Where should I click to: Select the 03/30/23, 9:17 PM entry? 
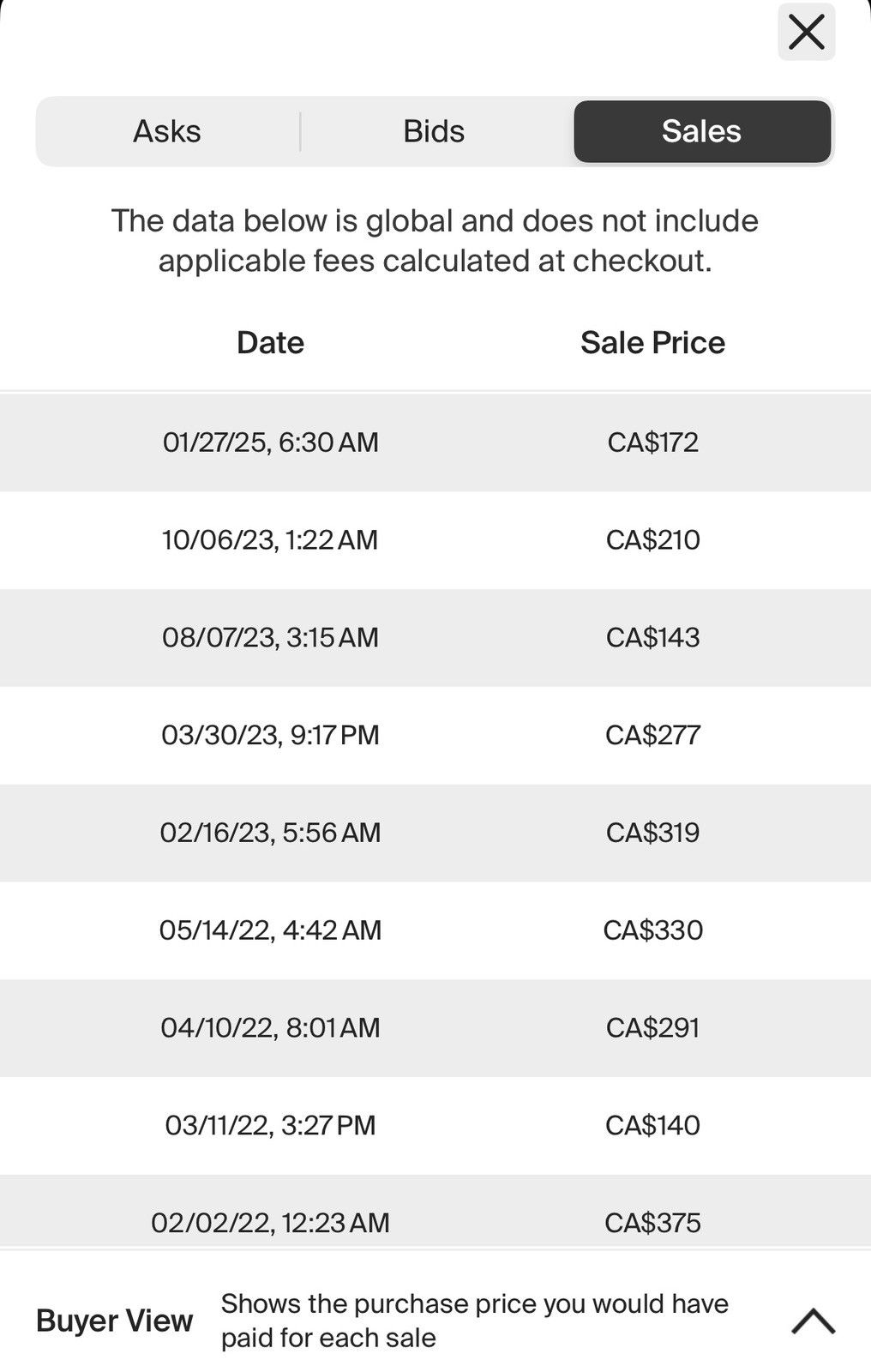tap(270, 735)
